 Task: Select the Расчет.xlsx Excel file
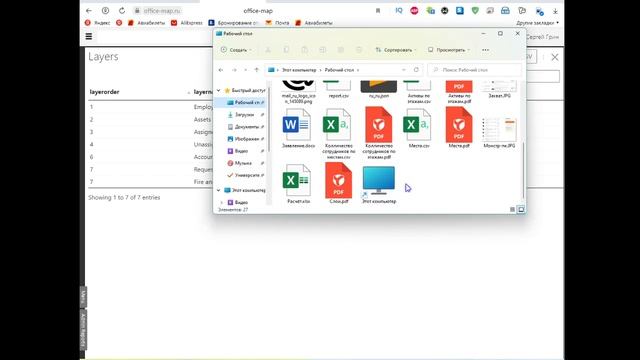point(298,184)
